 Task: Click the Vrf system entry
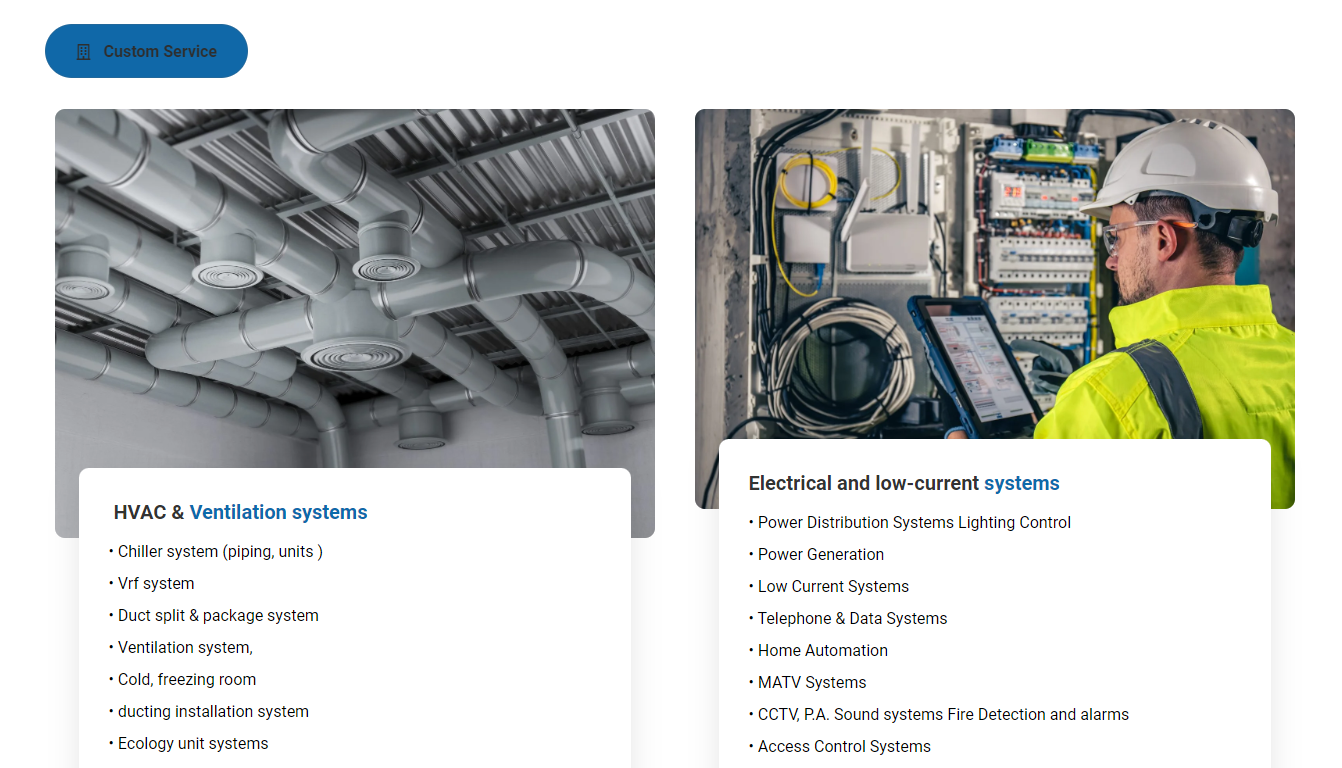[156, 583]
